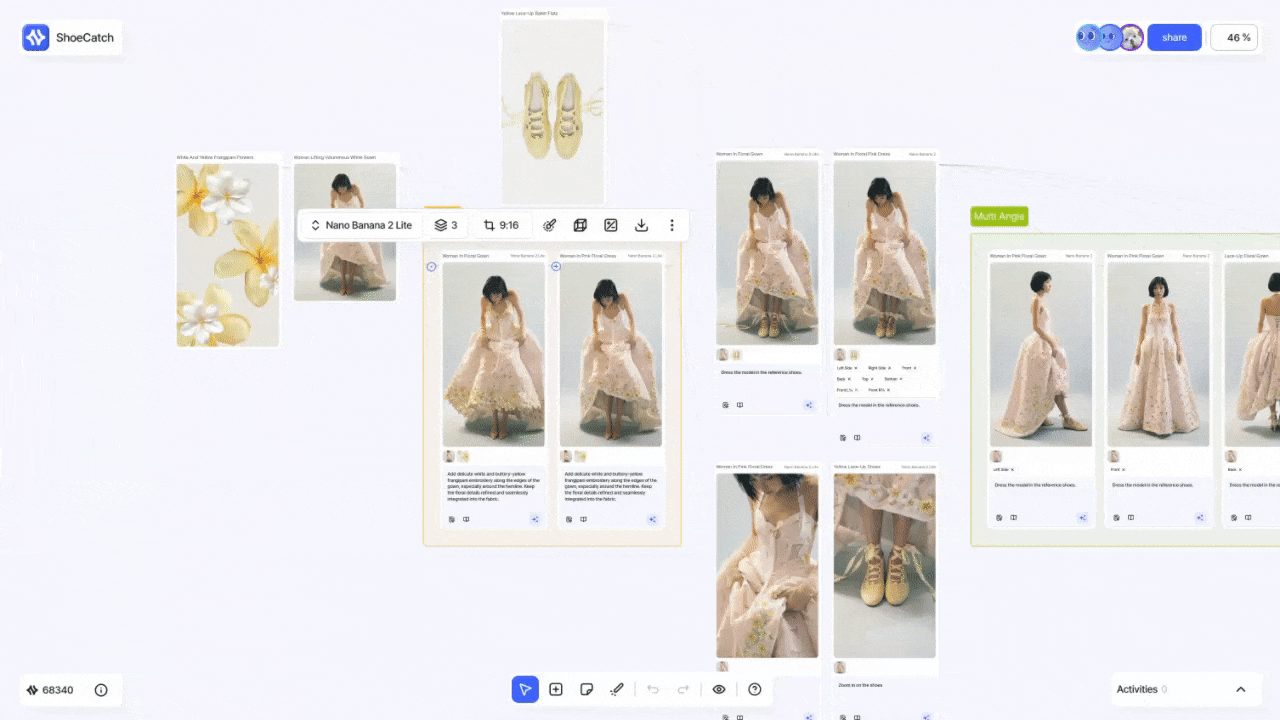The width and height of the screenshot is (1280, 720).
Task: Open the credits info icon
Action: click(x=101, y=690)
